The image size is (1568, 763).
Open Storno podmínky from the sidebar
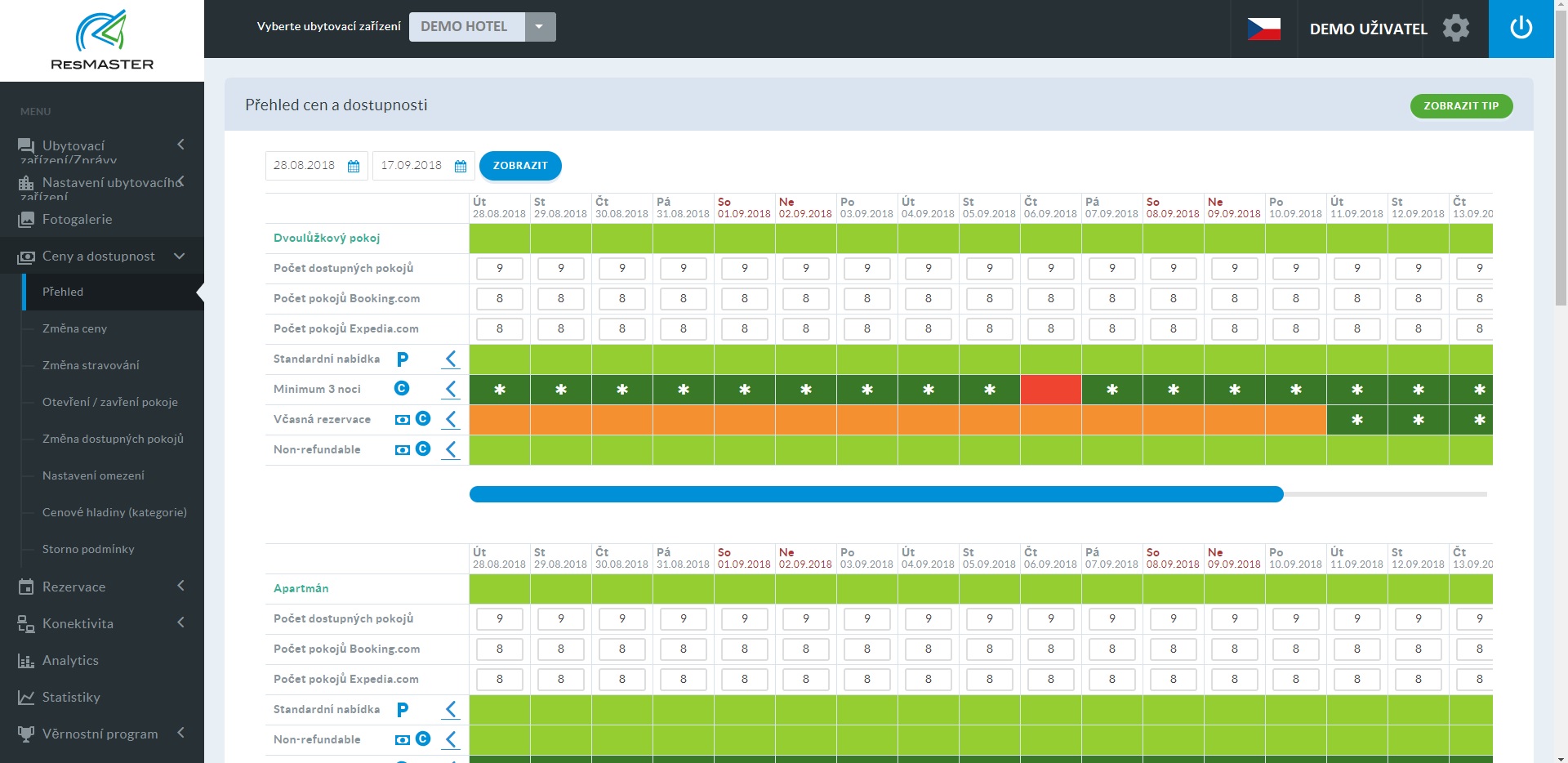tap(88, 549)
